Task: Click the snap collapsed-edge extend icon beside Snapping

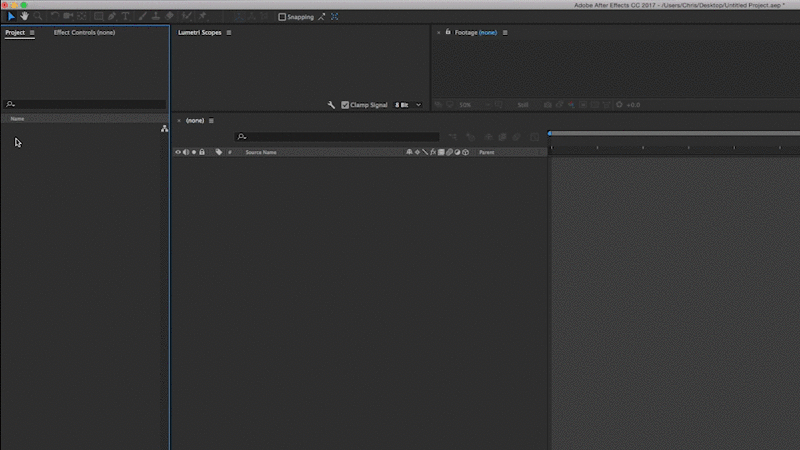Action: pos(321,17)
